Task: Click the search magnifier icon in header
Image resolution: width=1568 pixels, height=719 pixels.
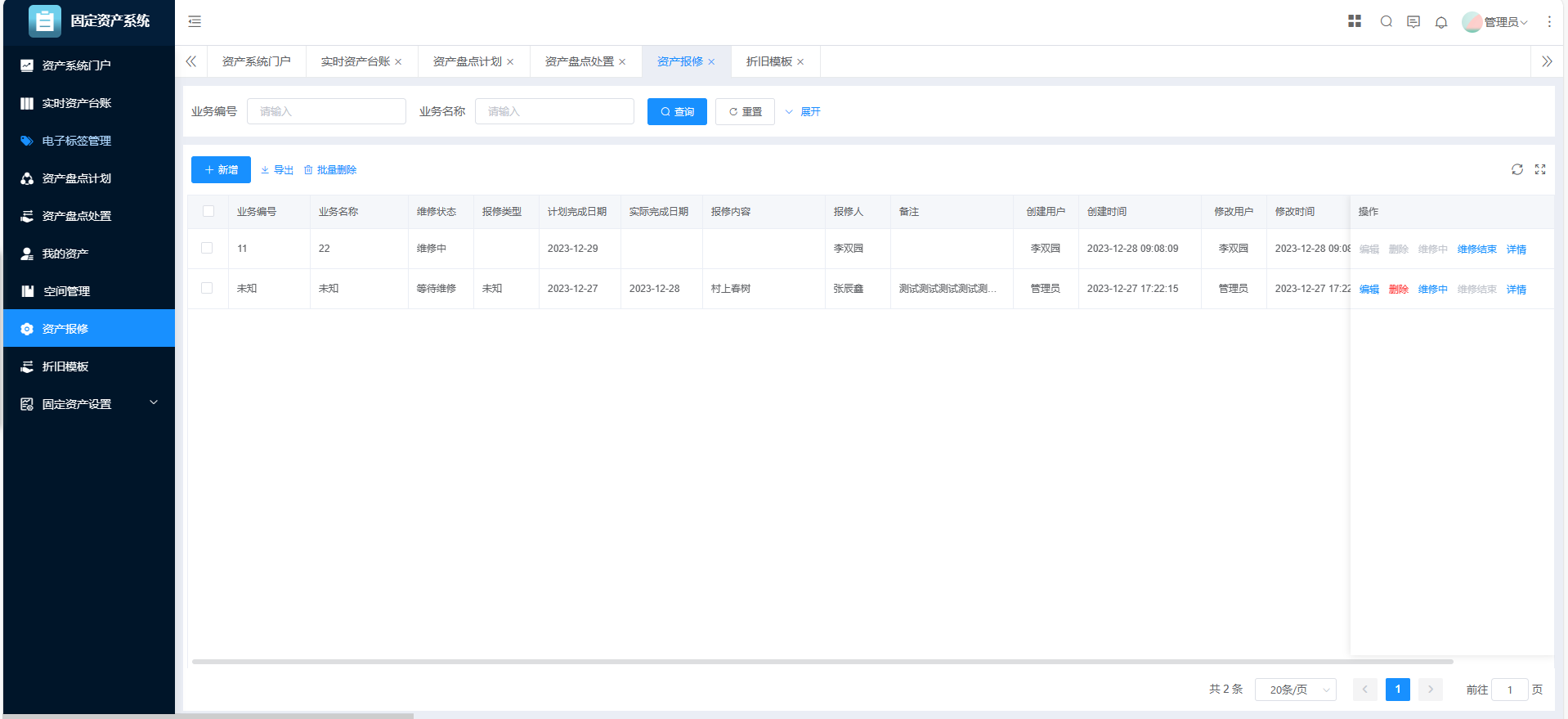Action: (x=1387, y=21)
